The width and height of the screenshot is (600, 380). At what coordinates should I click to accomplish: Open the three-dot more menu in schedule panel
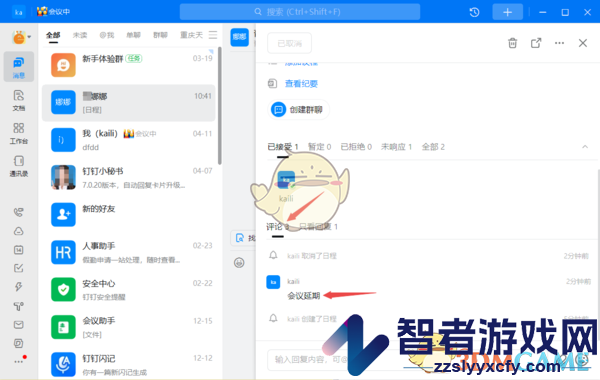point(559,43)
